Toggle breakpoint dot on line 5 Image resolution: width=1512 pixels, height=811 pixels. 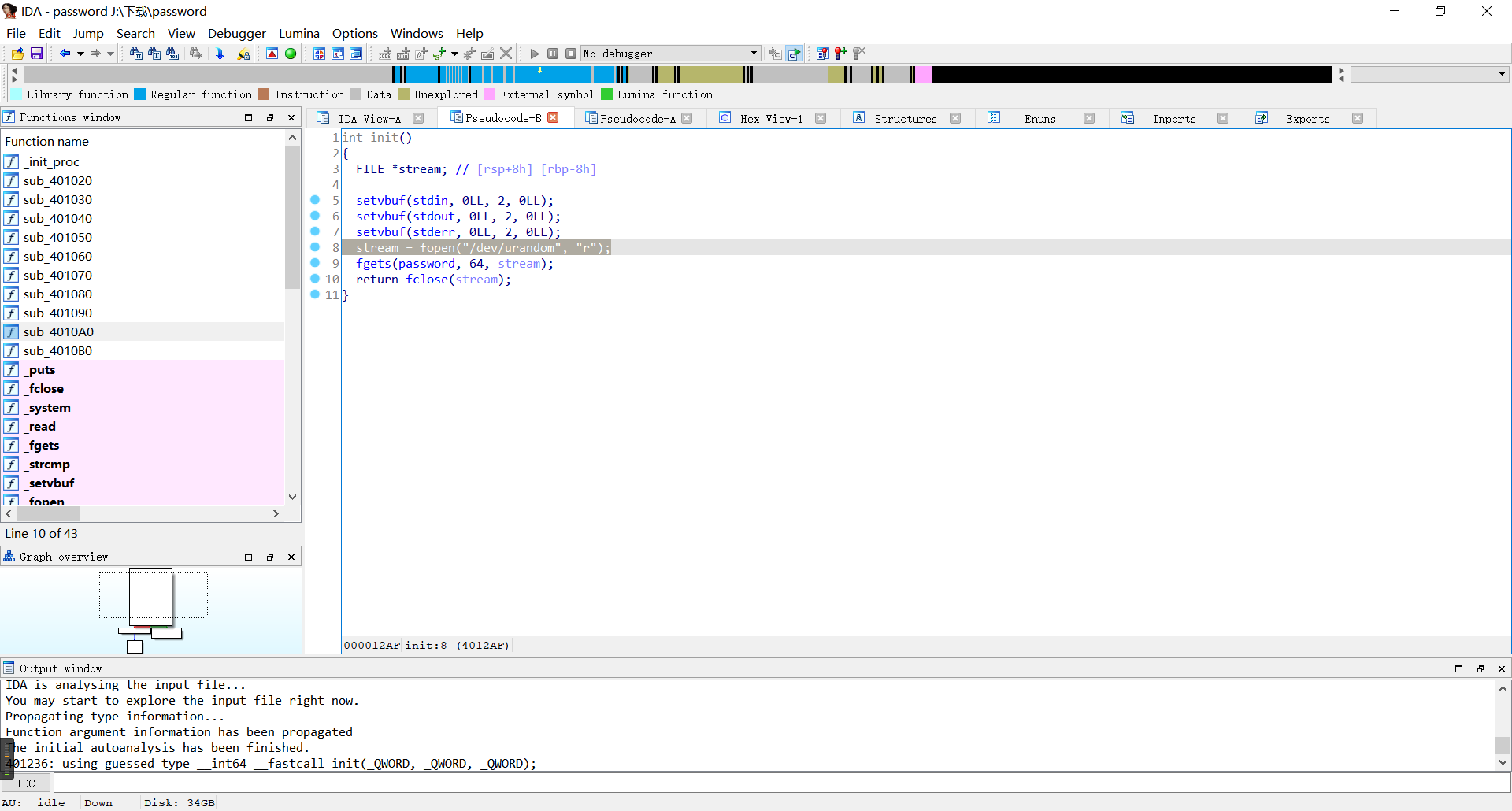coord(315,200)
